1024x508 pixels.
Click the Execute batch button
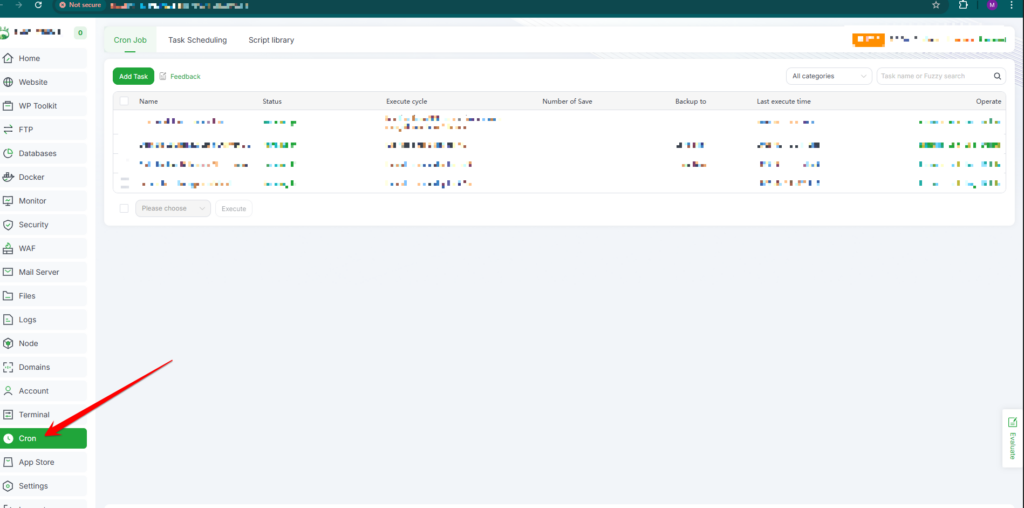(234, 209)
